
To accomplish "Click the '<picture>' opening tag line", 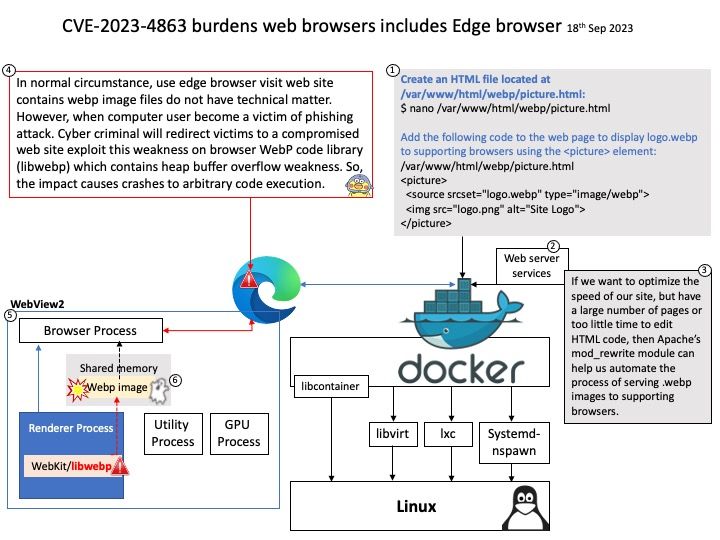I will click(423, 180).
